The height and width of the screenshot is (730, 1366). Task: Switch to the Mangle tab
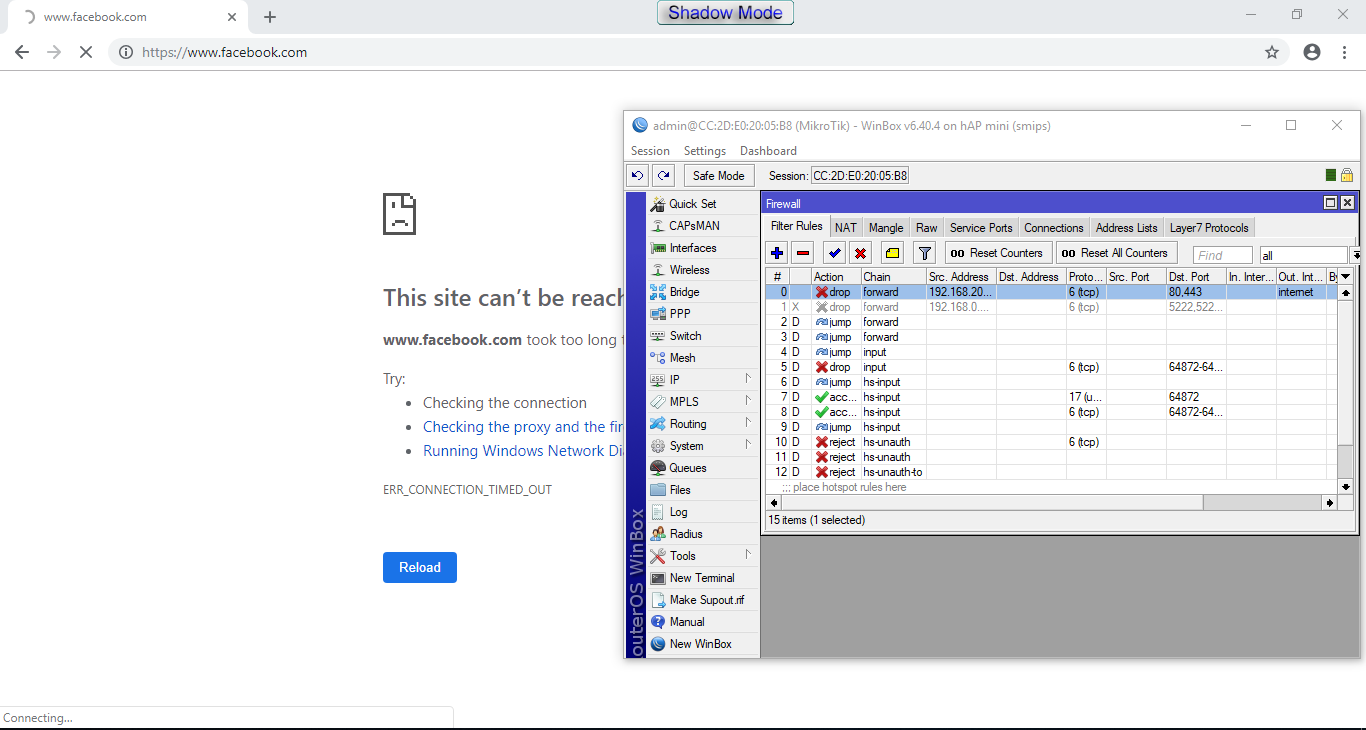point(886,228)
